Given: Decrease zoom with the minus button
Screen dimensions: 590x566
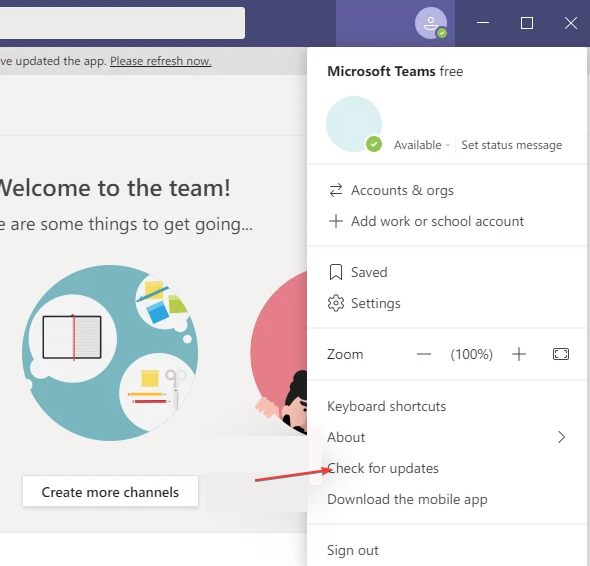Looking at the screenshot, I should [x=424, y=354].
